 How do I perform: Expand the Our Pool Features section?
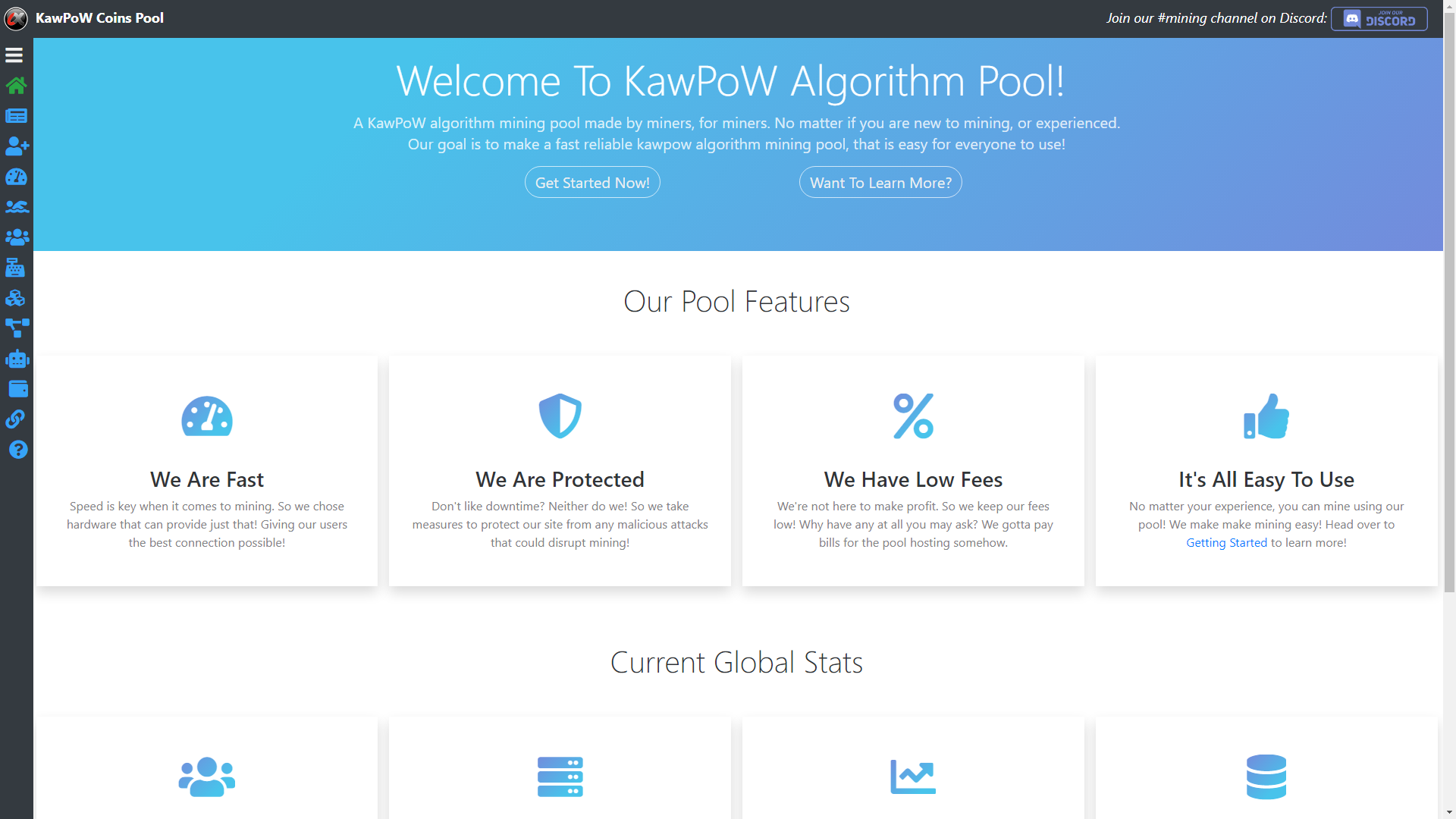click(x=736, y=300)
